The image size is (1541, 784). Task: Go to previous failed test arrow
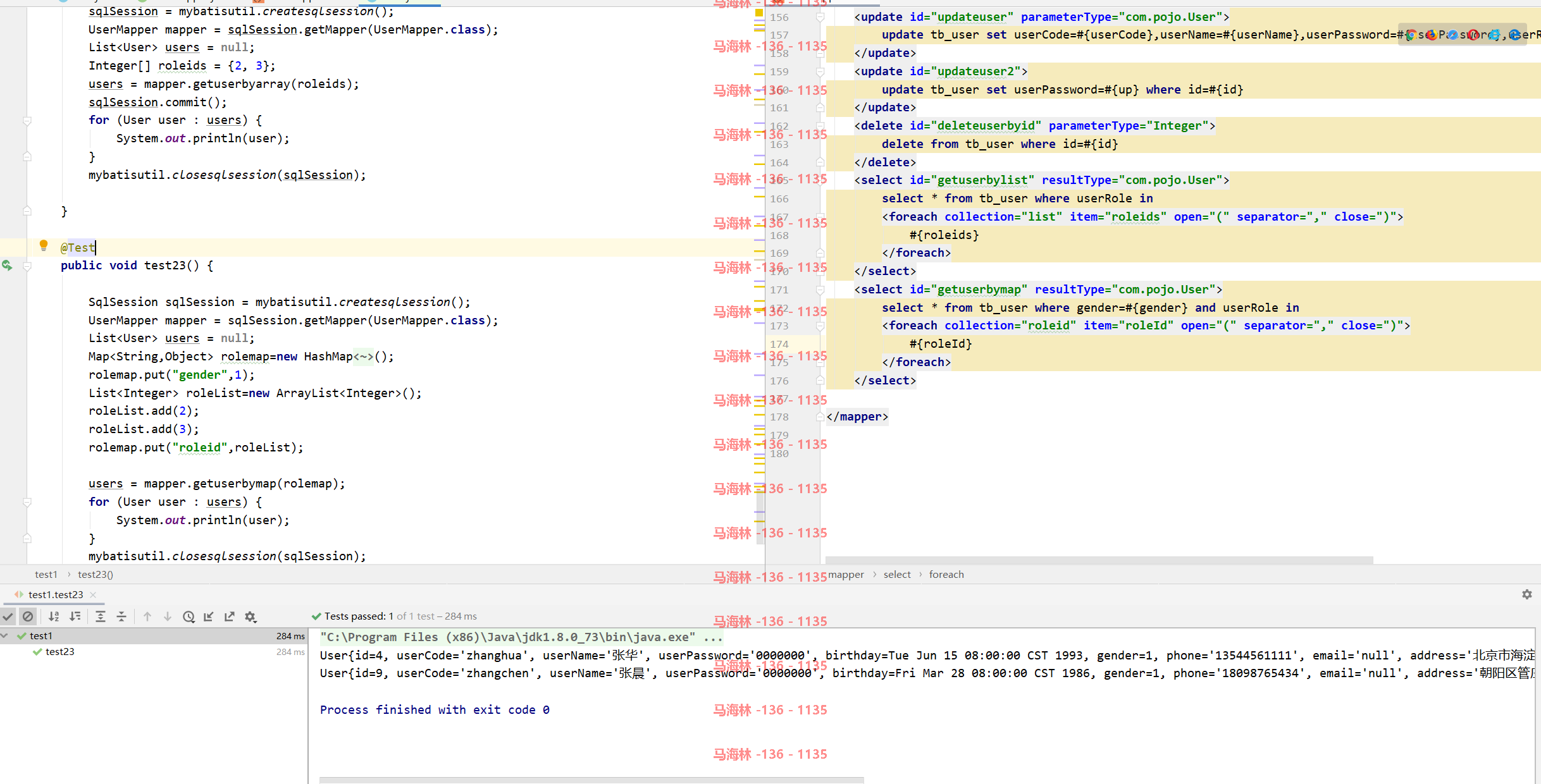[147, 616]
